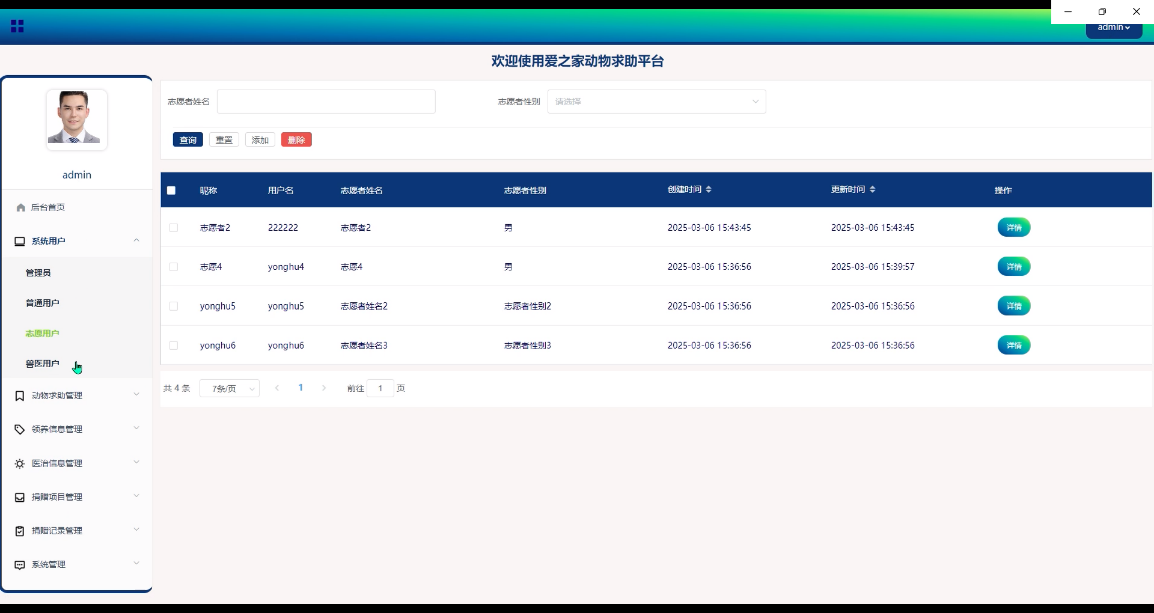
Task: Click the 捐赠记录管理 calendar icon
Action: (x=22, y=530)
